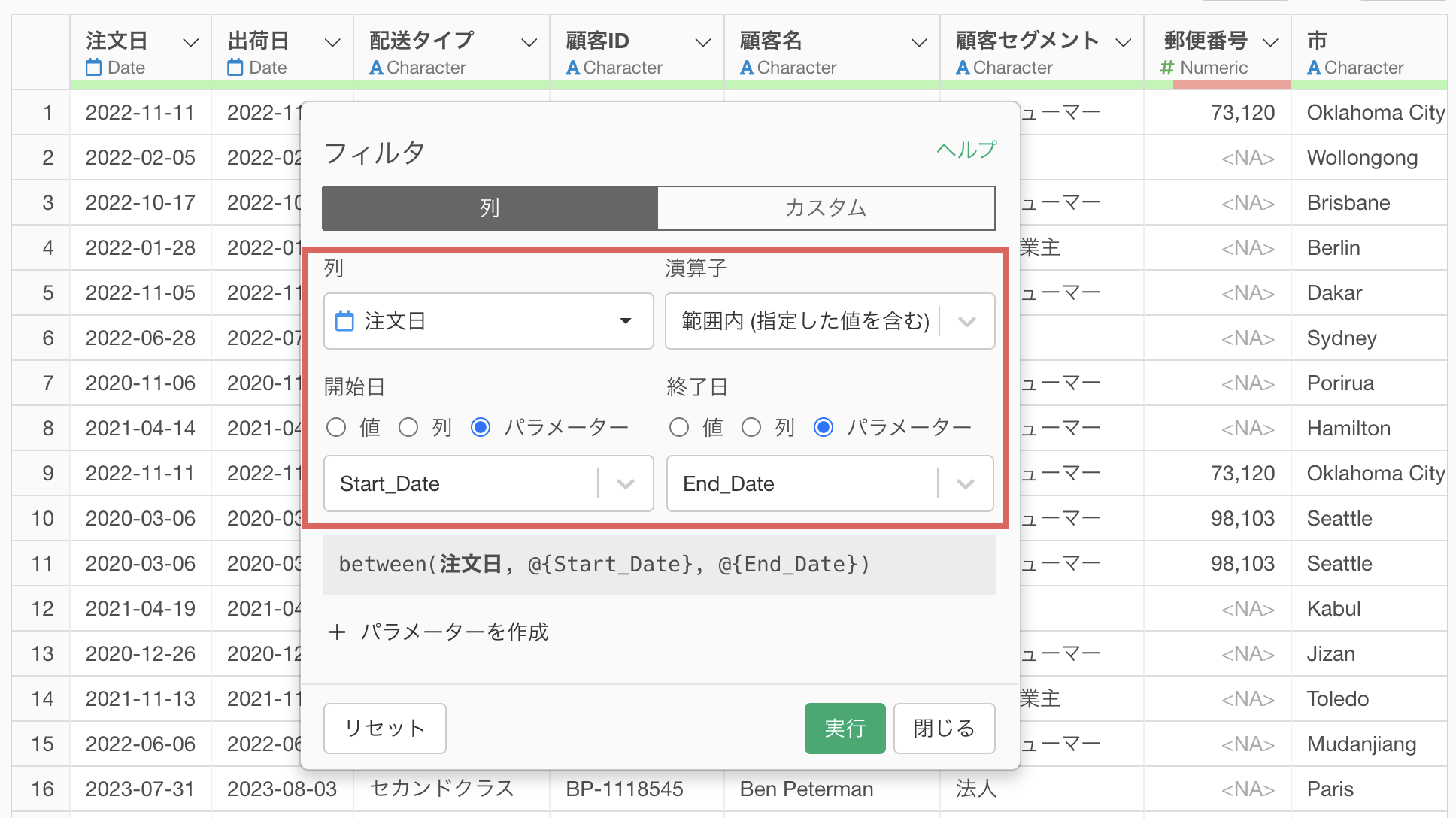
Task: Click the 98,103 postal code in row 10
Action: pyautogui.click(x=1218, y=519)
